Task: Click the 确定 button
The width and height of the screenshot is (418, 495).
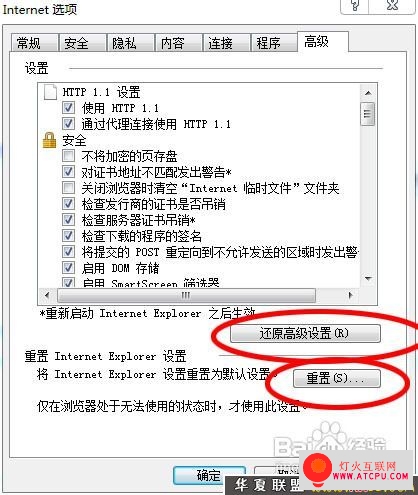Action: pyautogui.click(x=210, y=475)
